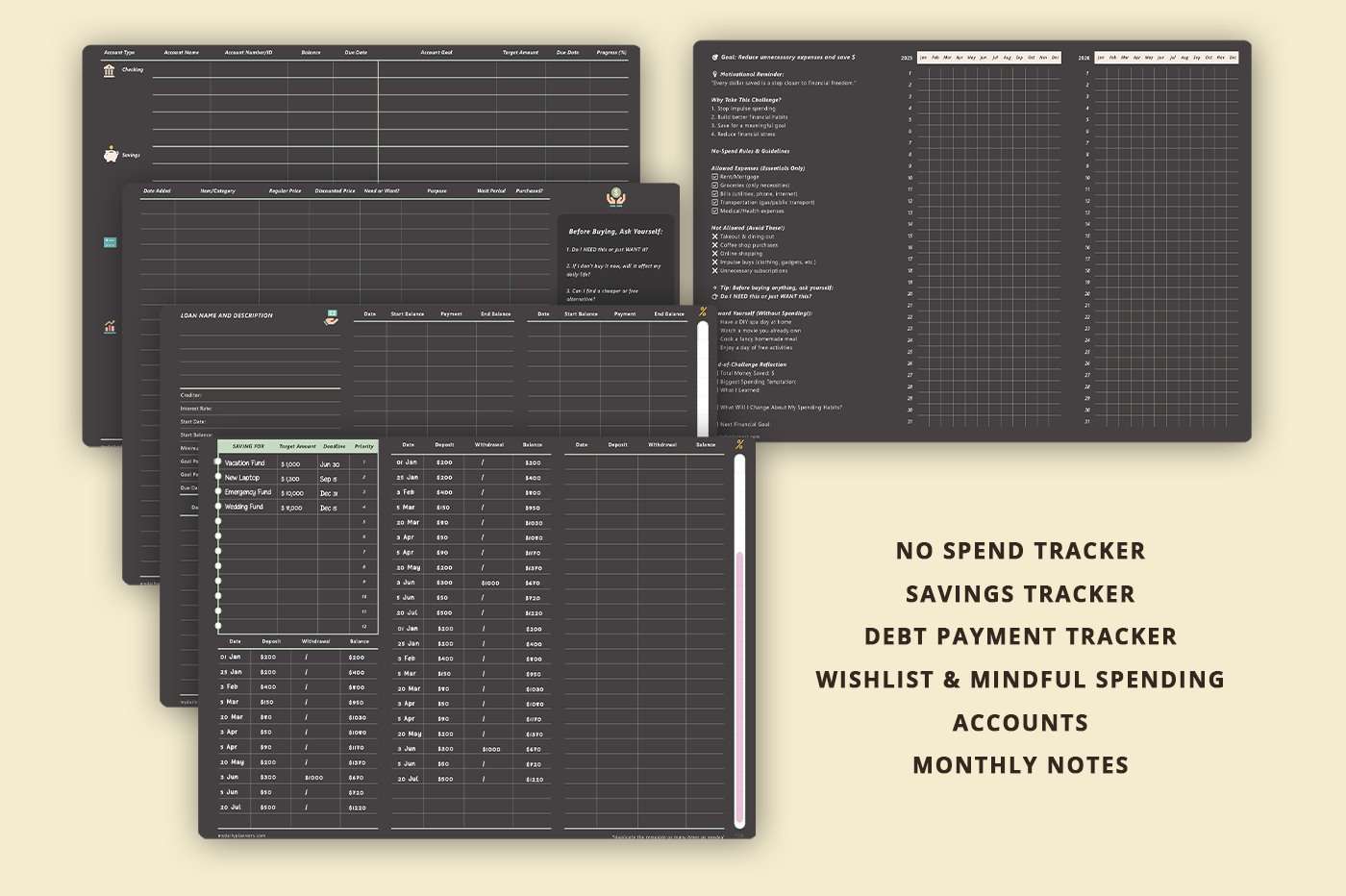The image size is (1346, 896).
Task: Click the investment bar chart icon
Action: [110, 327]
